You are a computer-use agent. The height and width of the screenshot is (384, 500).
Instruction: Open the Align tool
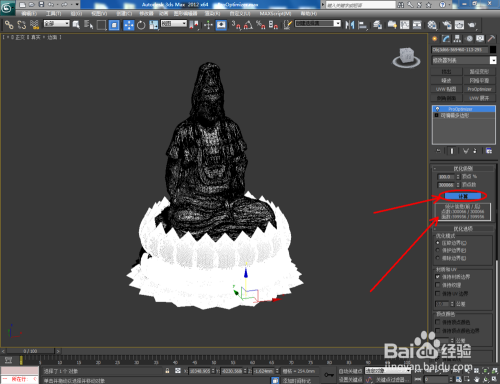362,25
